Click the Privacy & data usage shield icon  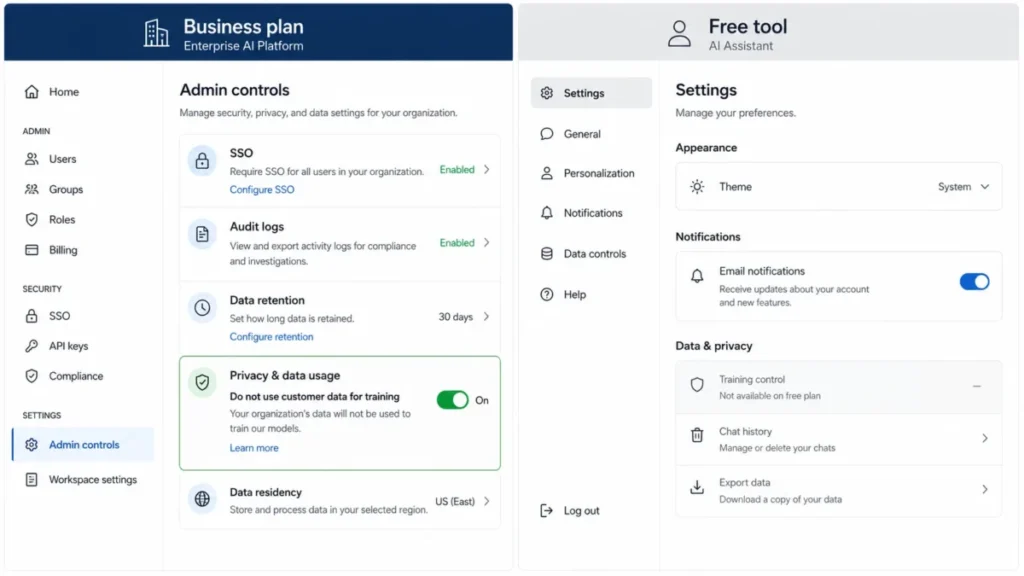coord(202,383)
